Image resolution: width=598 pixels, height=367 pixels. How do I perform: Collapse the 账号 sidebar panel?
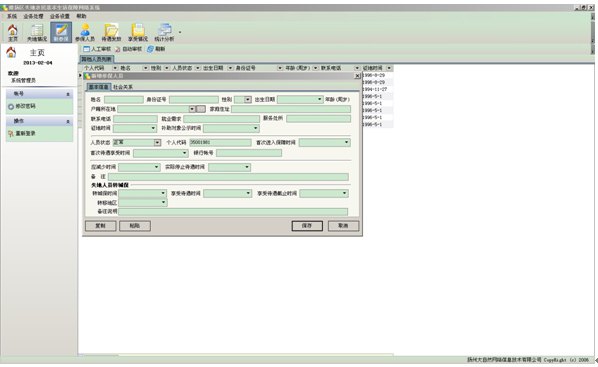pyautogui.click(x=68, y=94)
